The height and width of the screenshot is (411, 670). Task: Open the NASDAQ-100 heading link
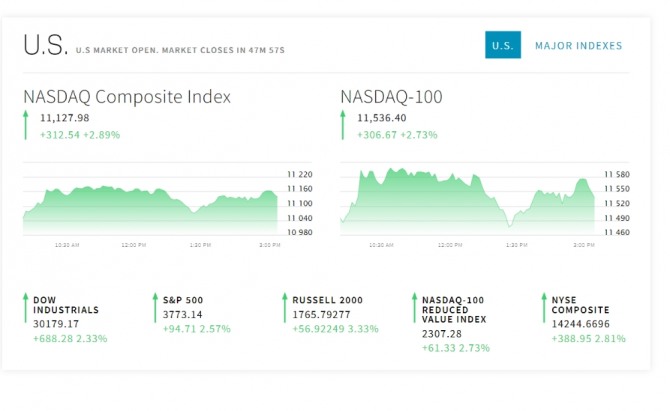pos(391,97)
